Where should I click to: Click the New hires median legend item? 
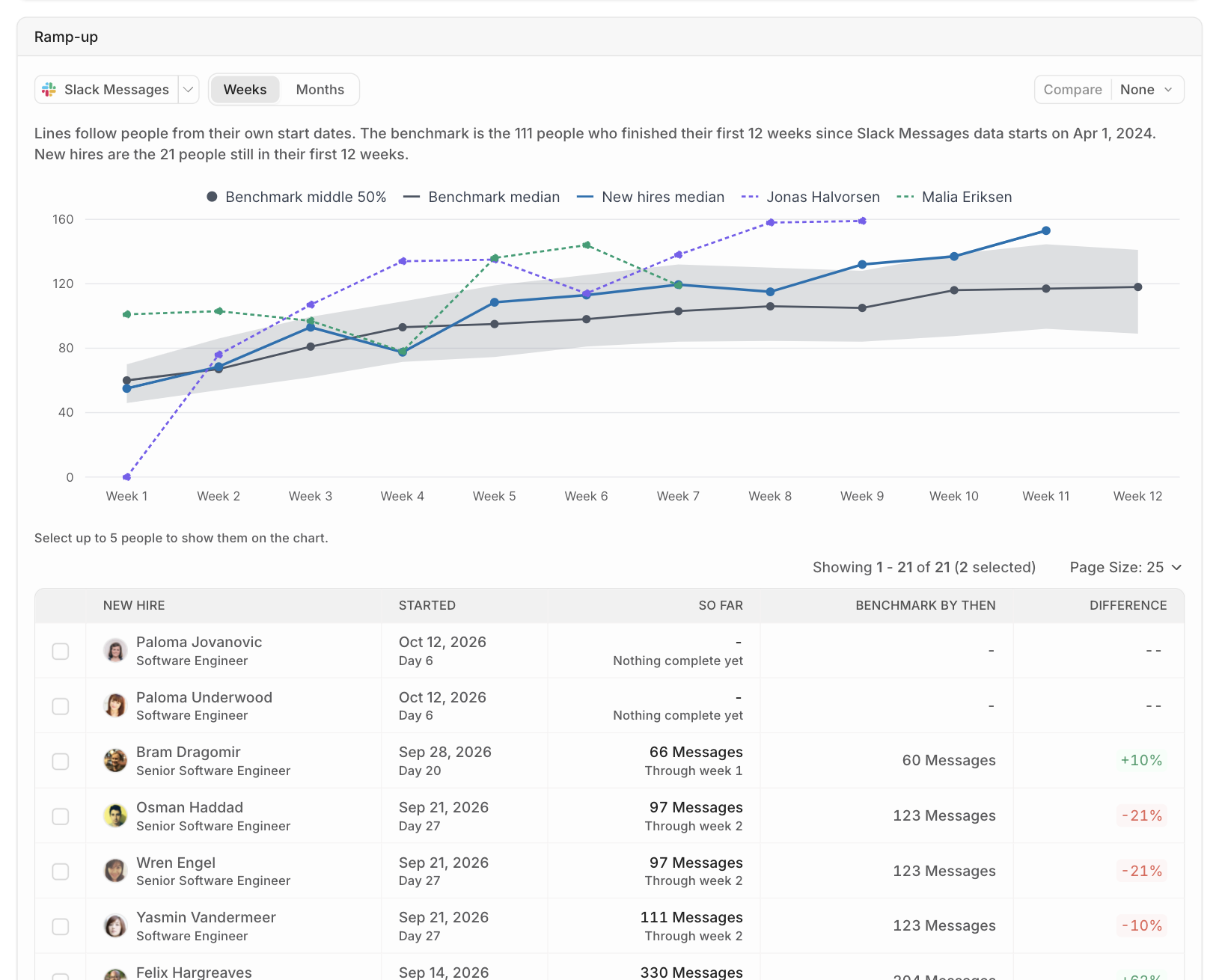tap(650, 197)
